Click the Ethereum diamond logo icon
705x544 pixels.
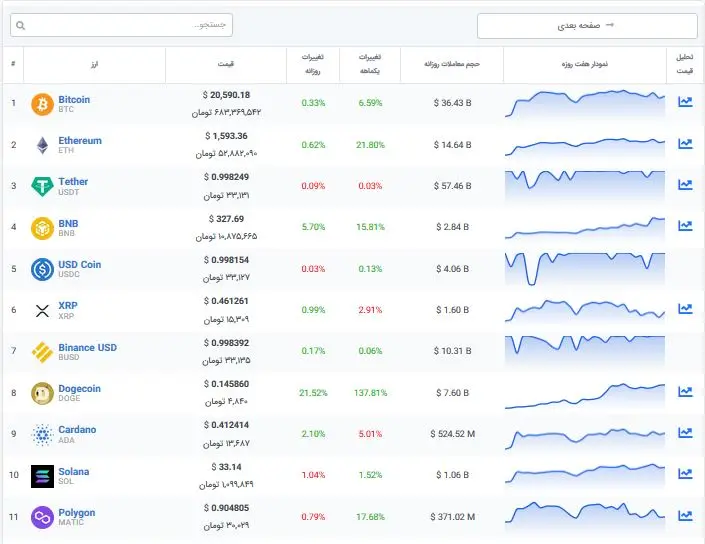point(42,145)
